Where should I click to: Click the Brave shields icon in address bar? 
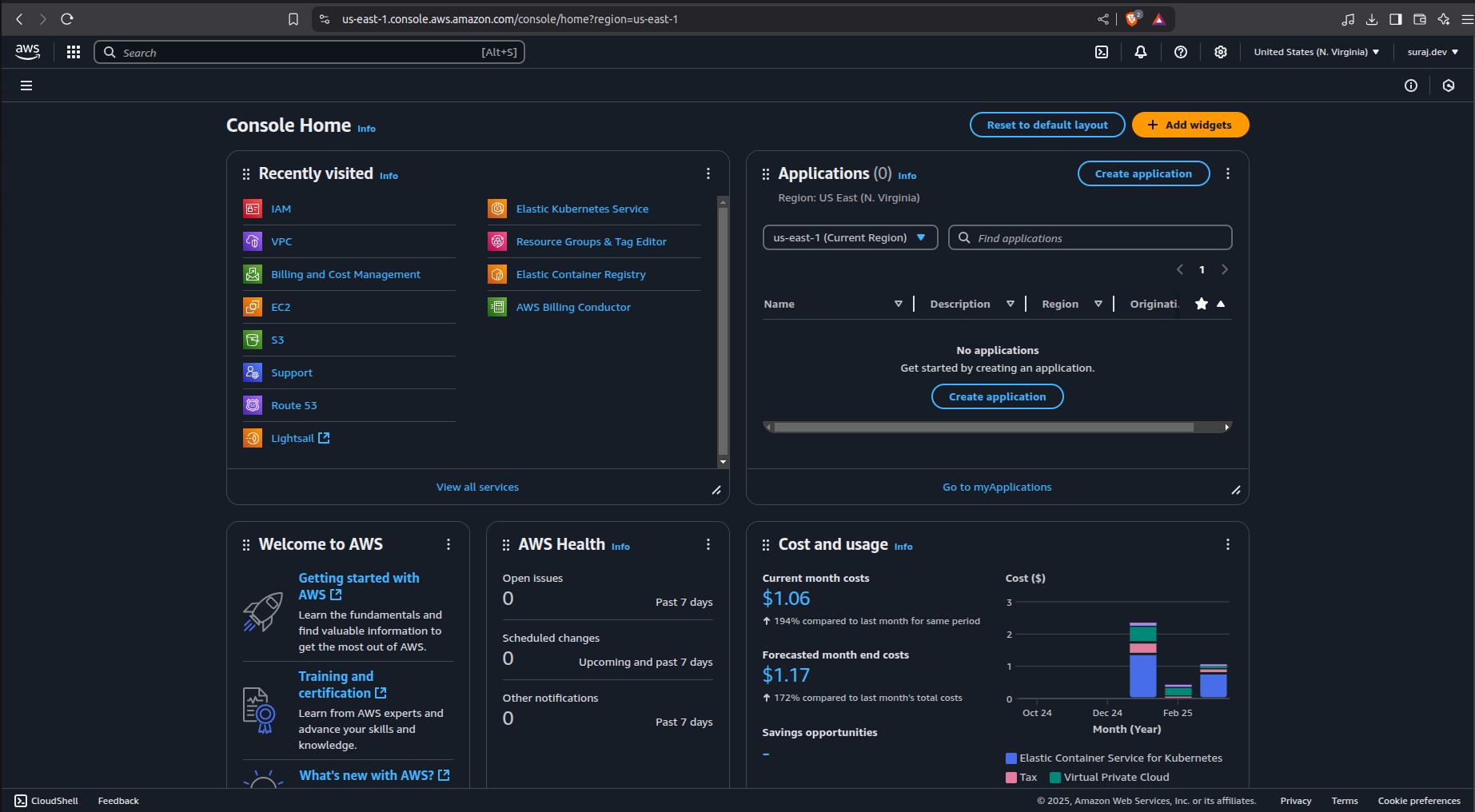pos(1132,19)
